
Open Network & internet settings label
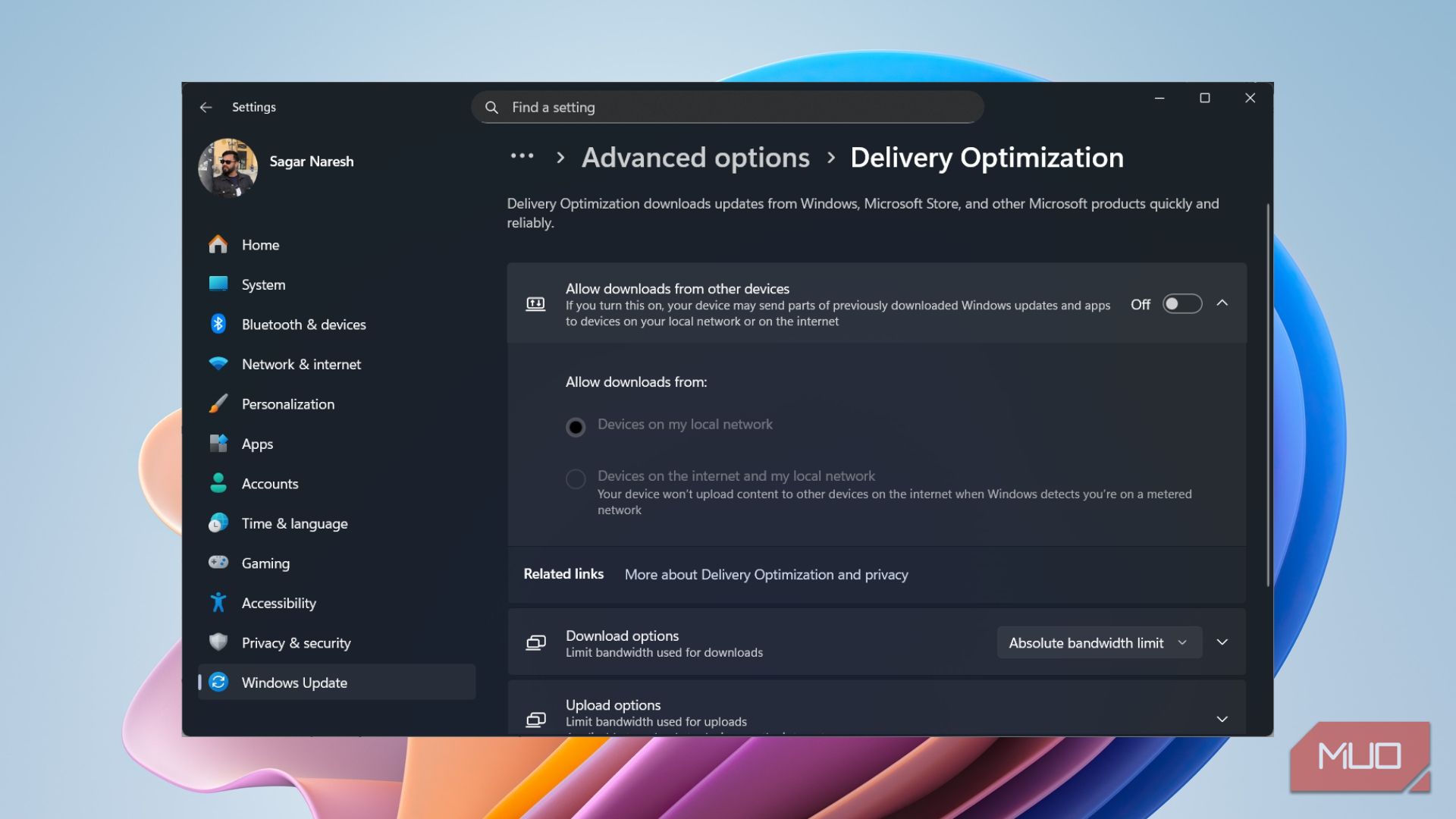click(x=301, y=365)
